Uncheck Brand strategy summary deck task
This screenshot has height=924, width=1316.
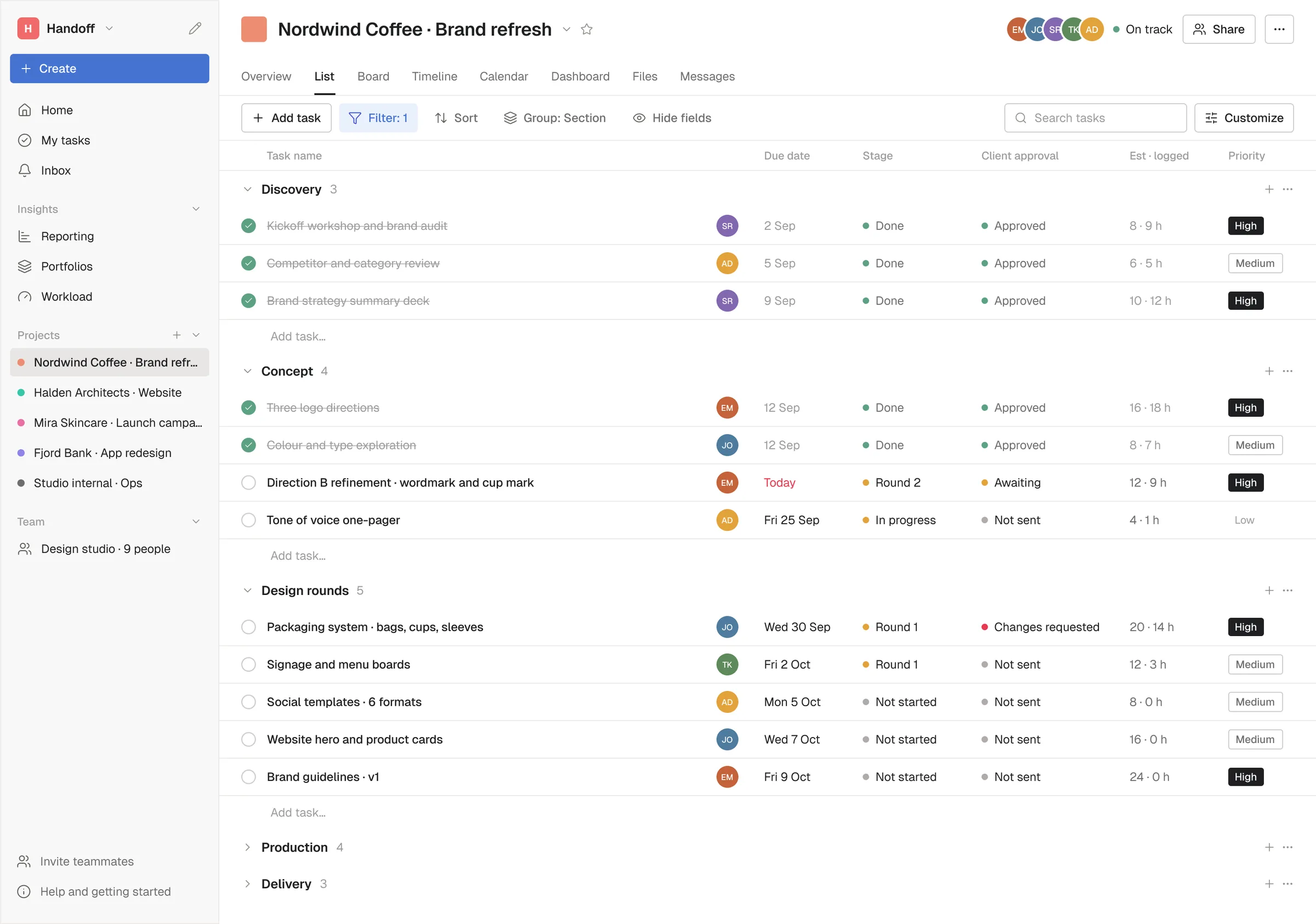(x=248, y=301)
